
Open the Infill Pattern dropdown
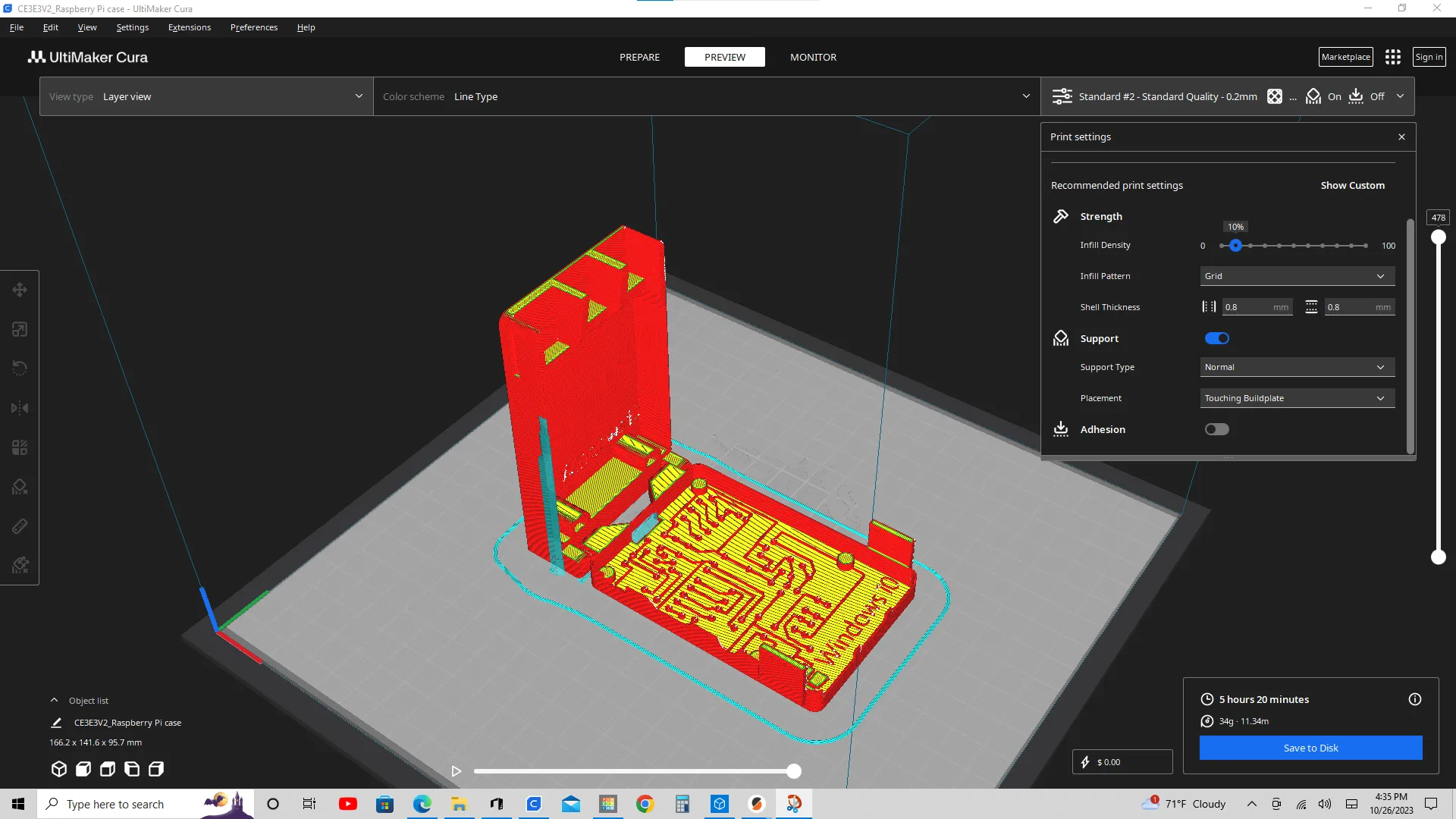1297,276
